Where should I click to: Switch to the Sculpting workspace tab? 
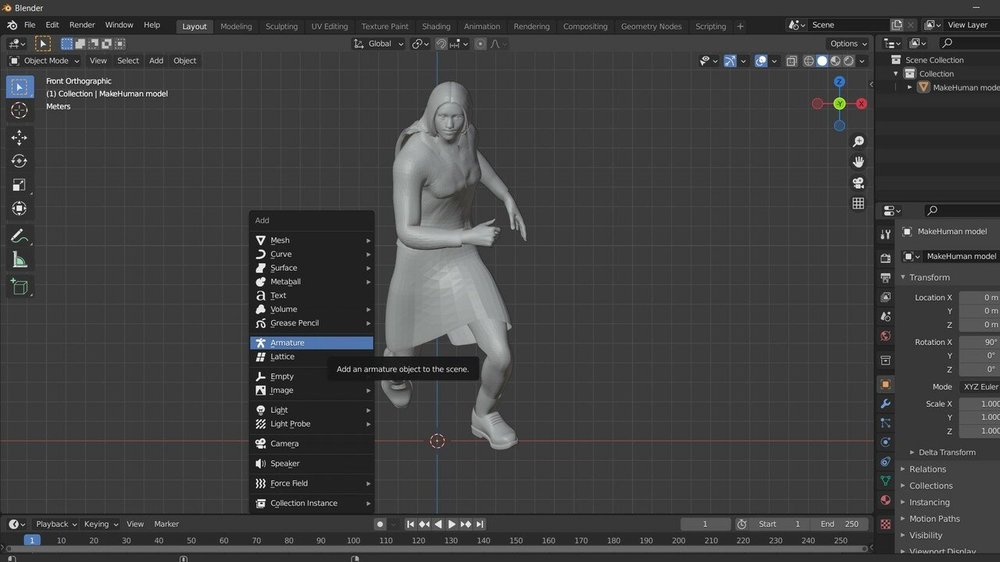tap(281, 26)
